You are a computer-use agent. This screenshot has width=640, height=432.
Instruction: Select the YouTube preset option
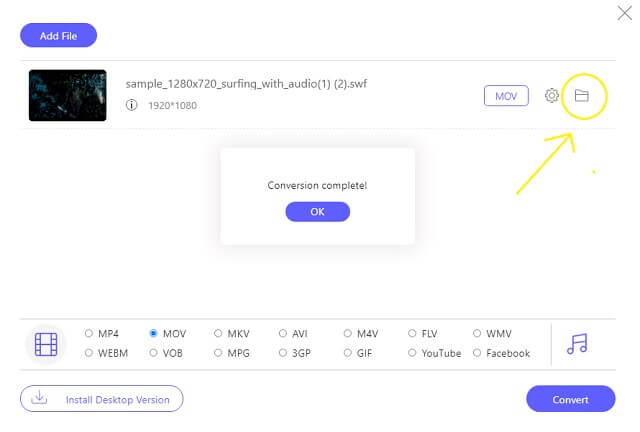(413, 353)
